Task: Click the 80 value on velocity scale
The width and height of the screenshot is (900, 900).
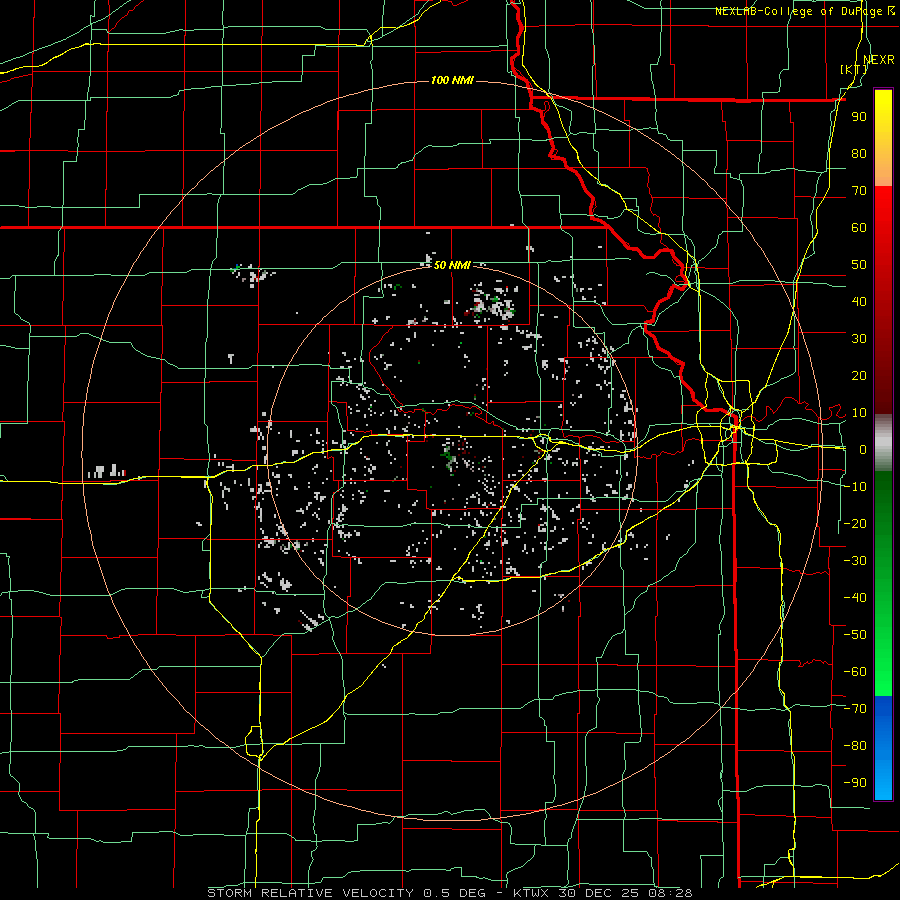Action: click(x=859, y=154)
